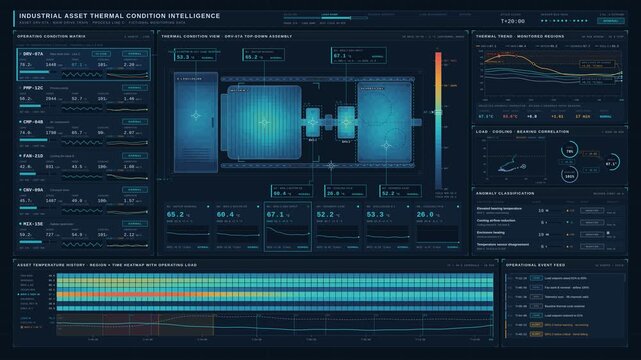Select the DRV-07A asset card
The image size is (641, 360).
[83, 65]
